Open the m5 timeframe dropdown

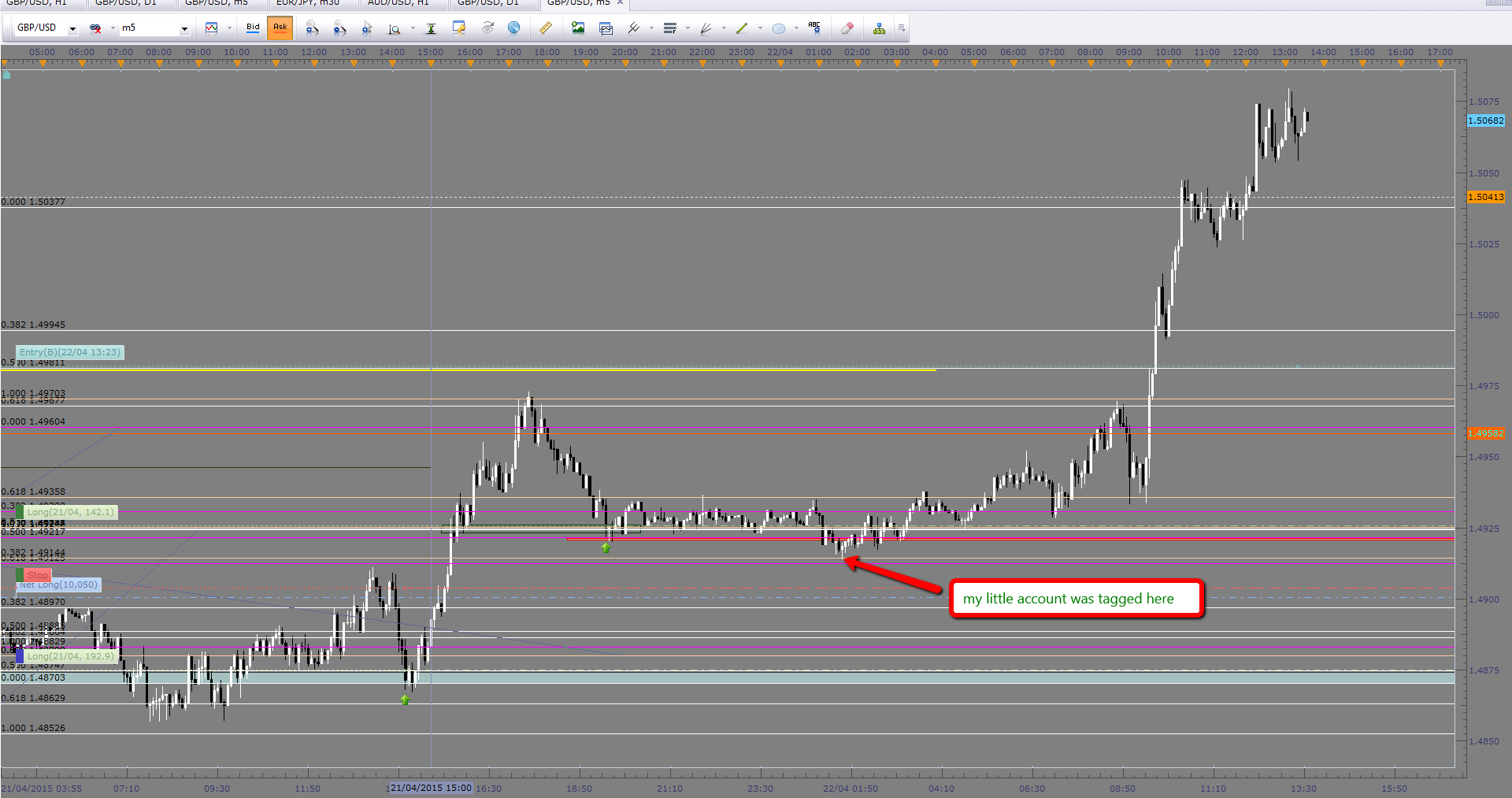pyautogui.click(x=184, y=29)
